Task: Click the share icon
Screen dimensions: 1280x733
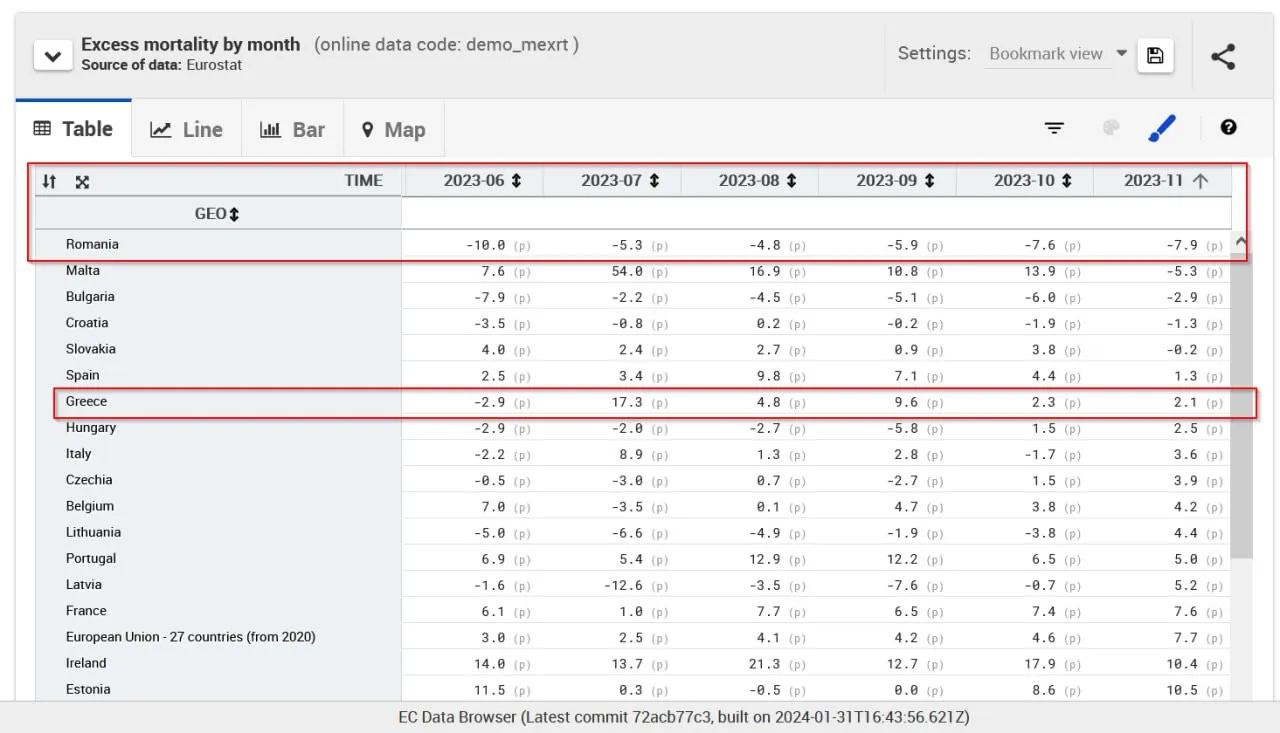Action: tap(1223, 55)
